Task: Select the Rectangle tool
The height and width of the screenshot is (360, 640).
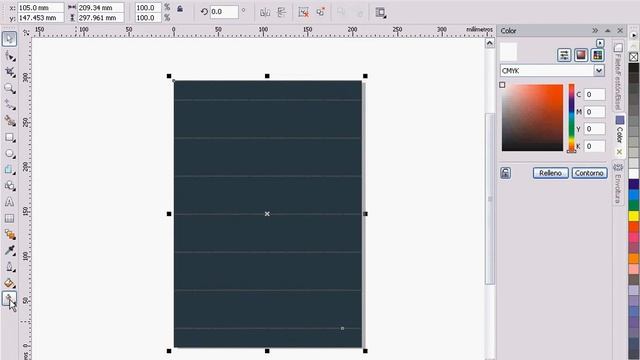Action: click(10, 138)
